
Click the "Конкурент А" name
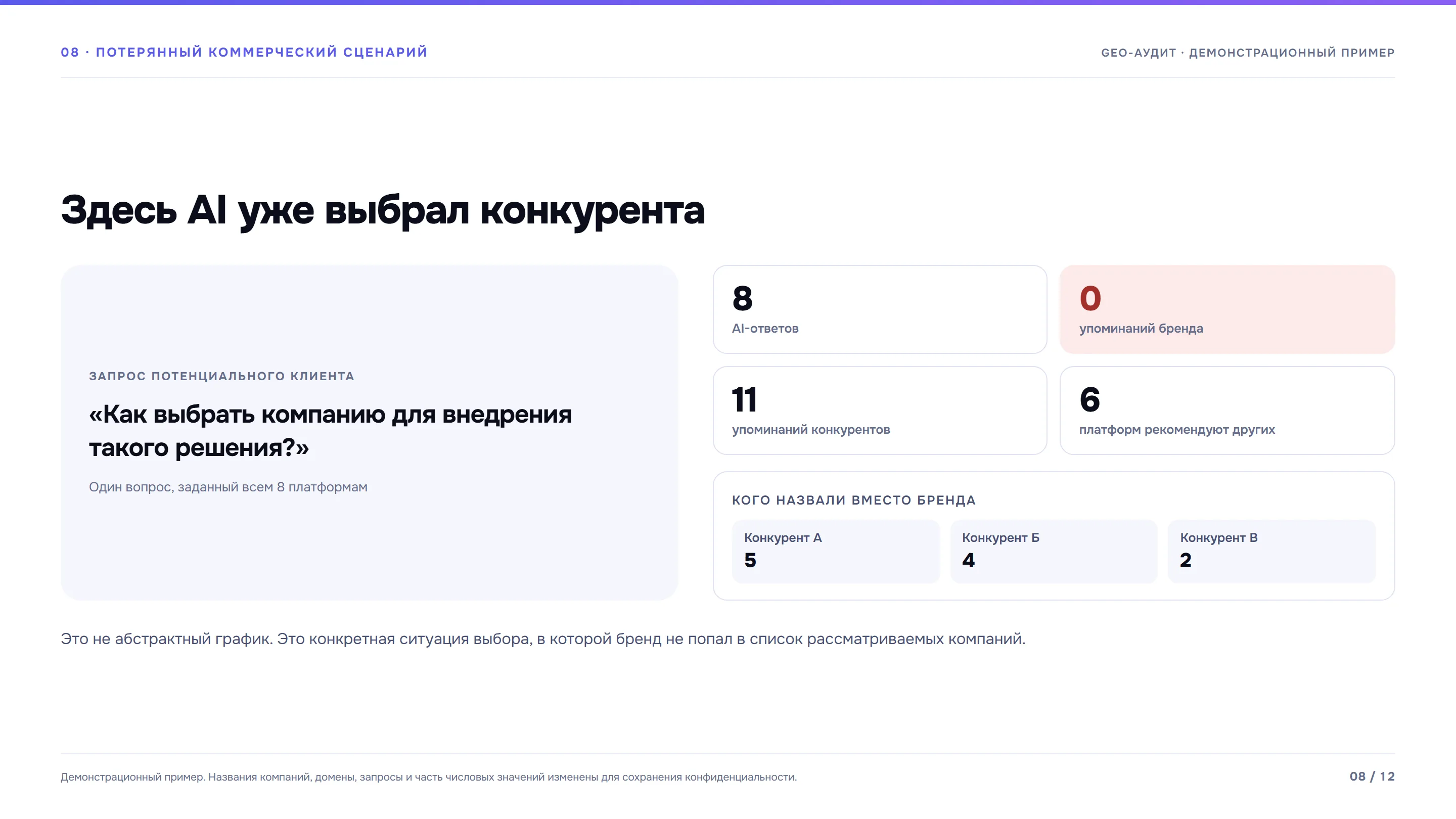(x=783, y=537)
